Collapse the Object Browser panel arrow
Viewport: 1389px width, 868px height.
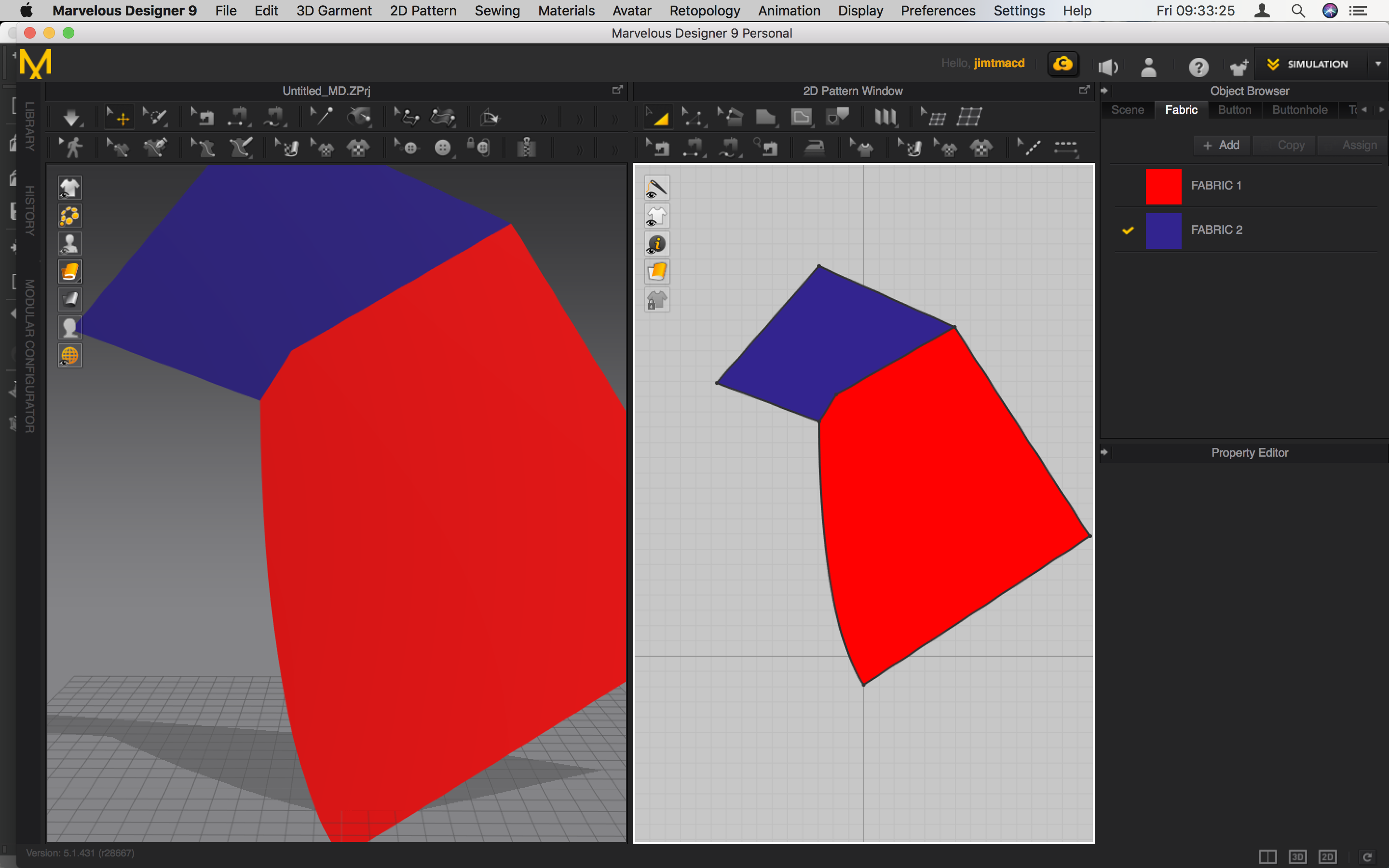pyautogui.click(x=1105, y=90)
